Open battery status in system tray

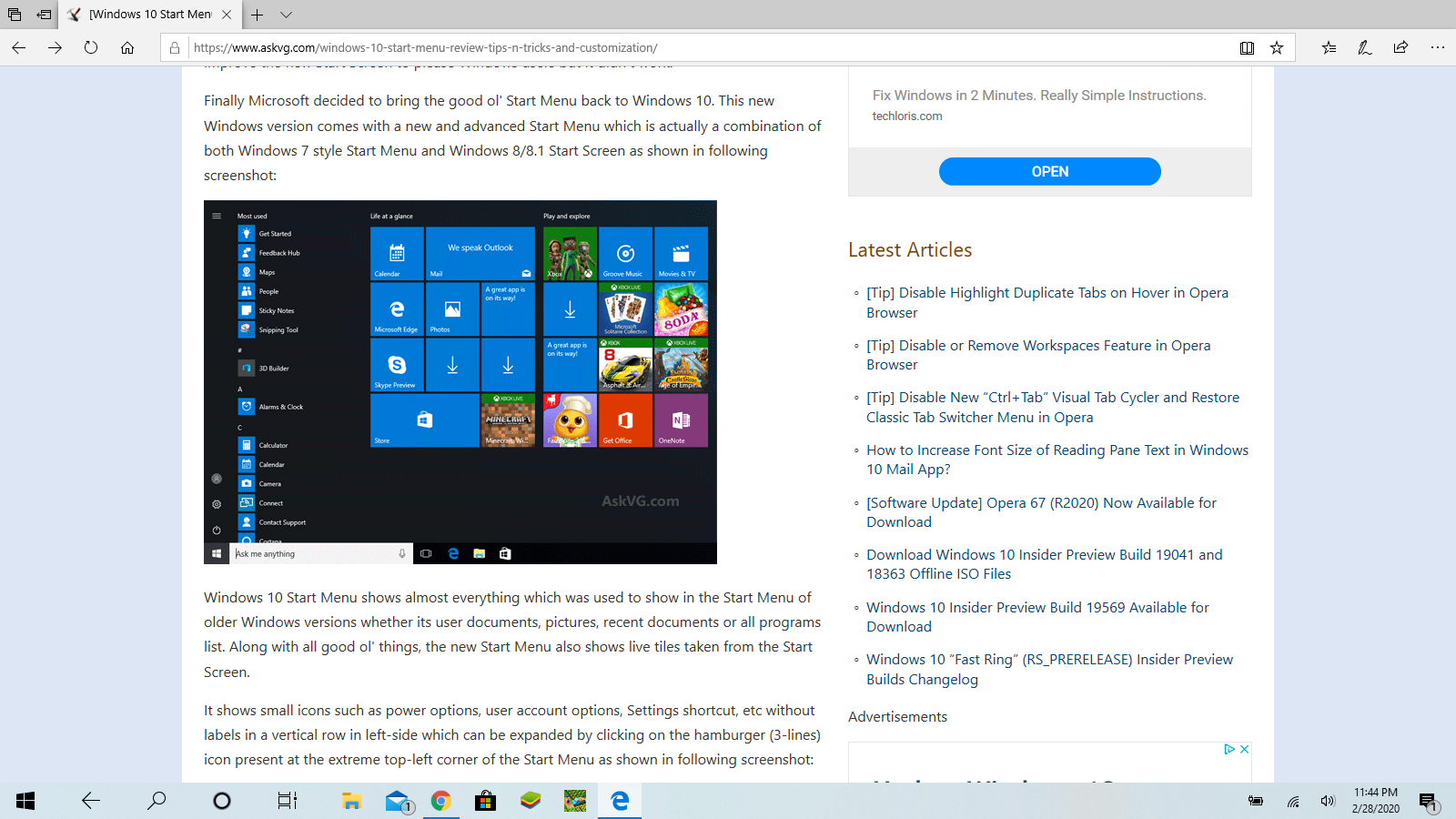point(1256,801)
